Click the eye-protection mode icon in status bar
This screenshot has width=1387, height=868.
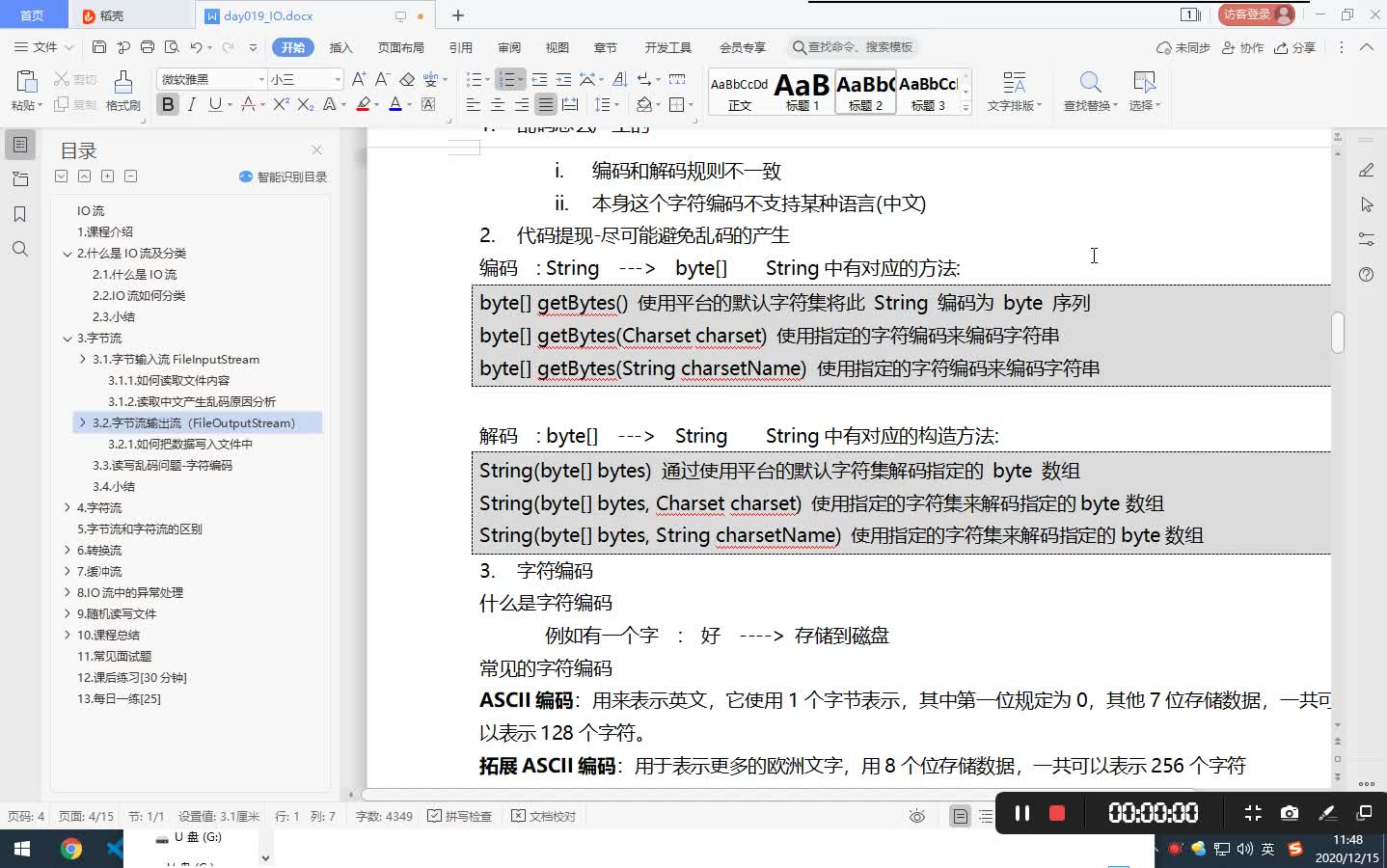point(917,817)
